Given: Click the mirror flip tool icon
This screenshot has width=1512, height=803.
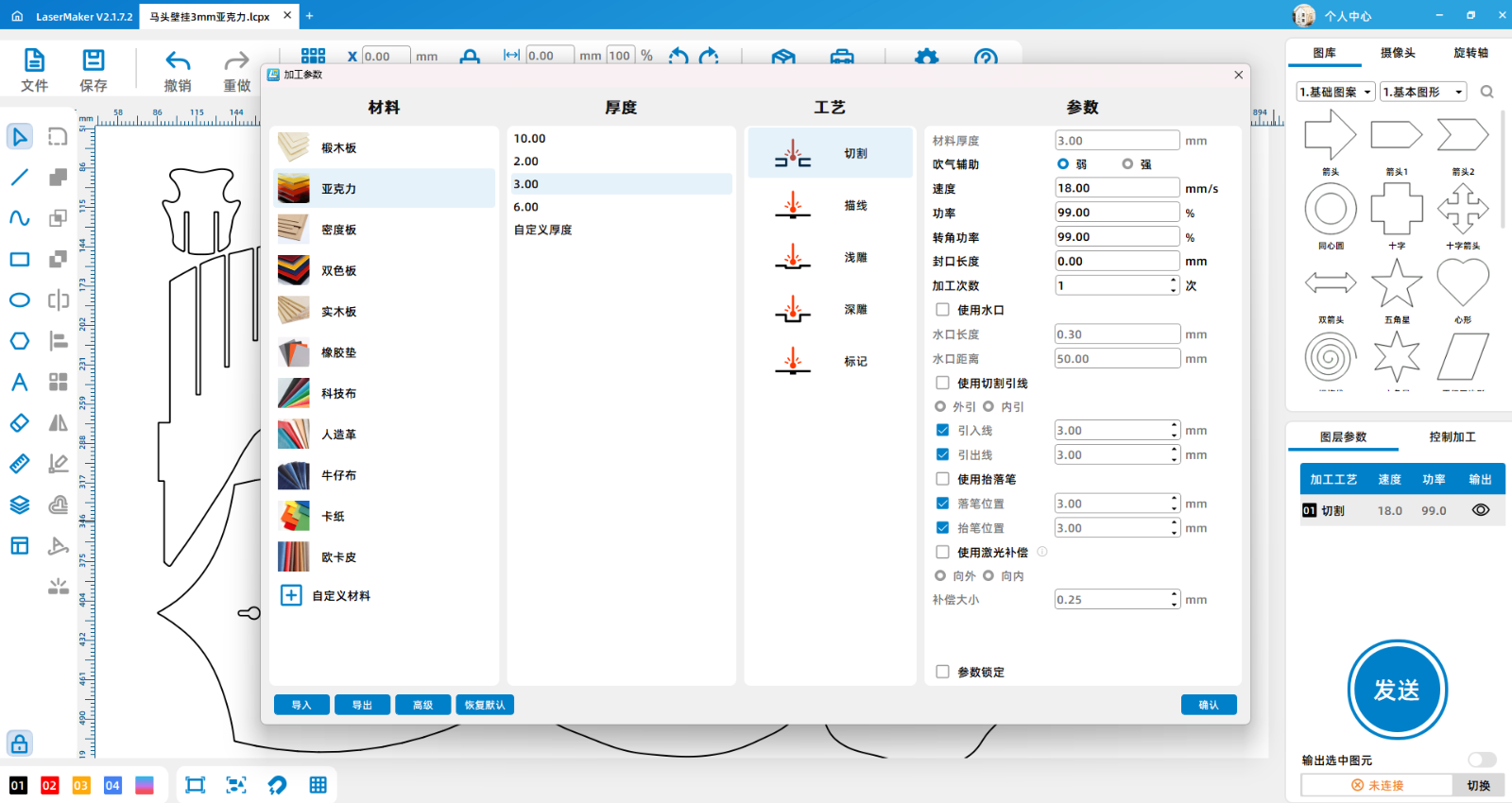Looking at the screenshot, I should (x=59, y=422).
